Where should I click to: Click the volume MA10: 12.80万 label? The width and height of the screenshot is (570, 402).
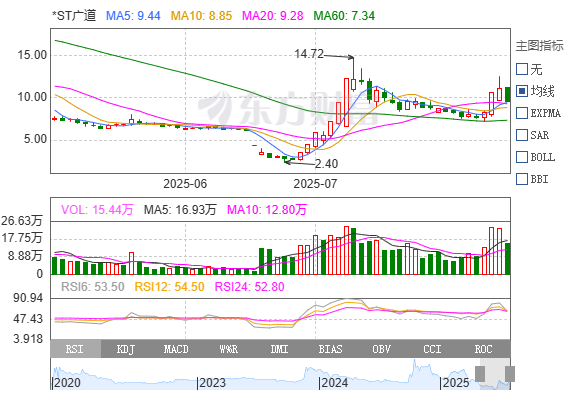pos(267,210)
